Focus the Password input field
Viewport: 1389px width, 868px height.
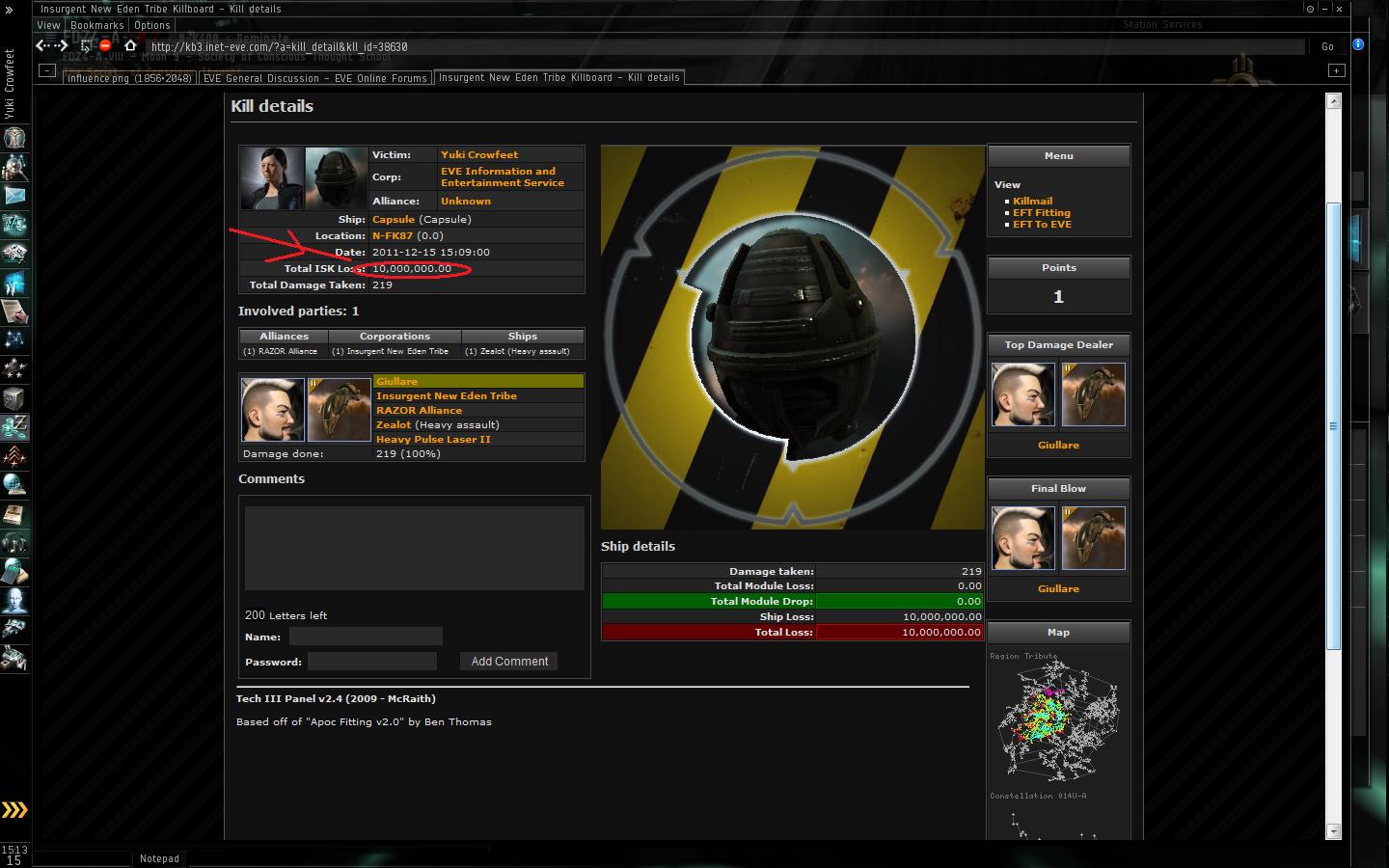(x=372, y=662)
